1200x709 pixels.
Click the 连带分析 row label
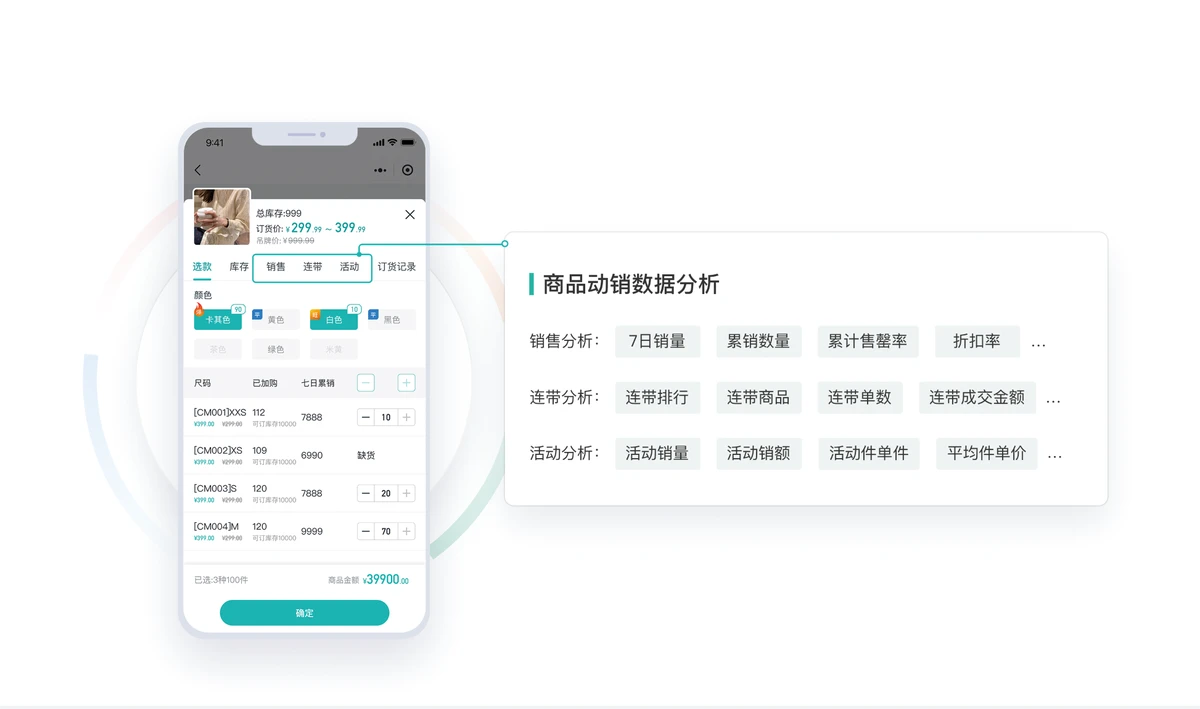coord(565,398)
